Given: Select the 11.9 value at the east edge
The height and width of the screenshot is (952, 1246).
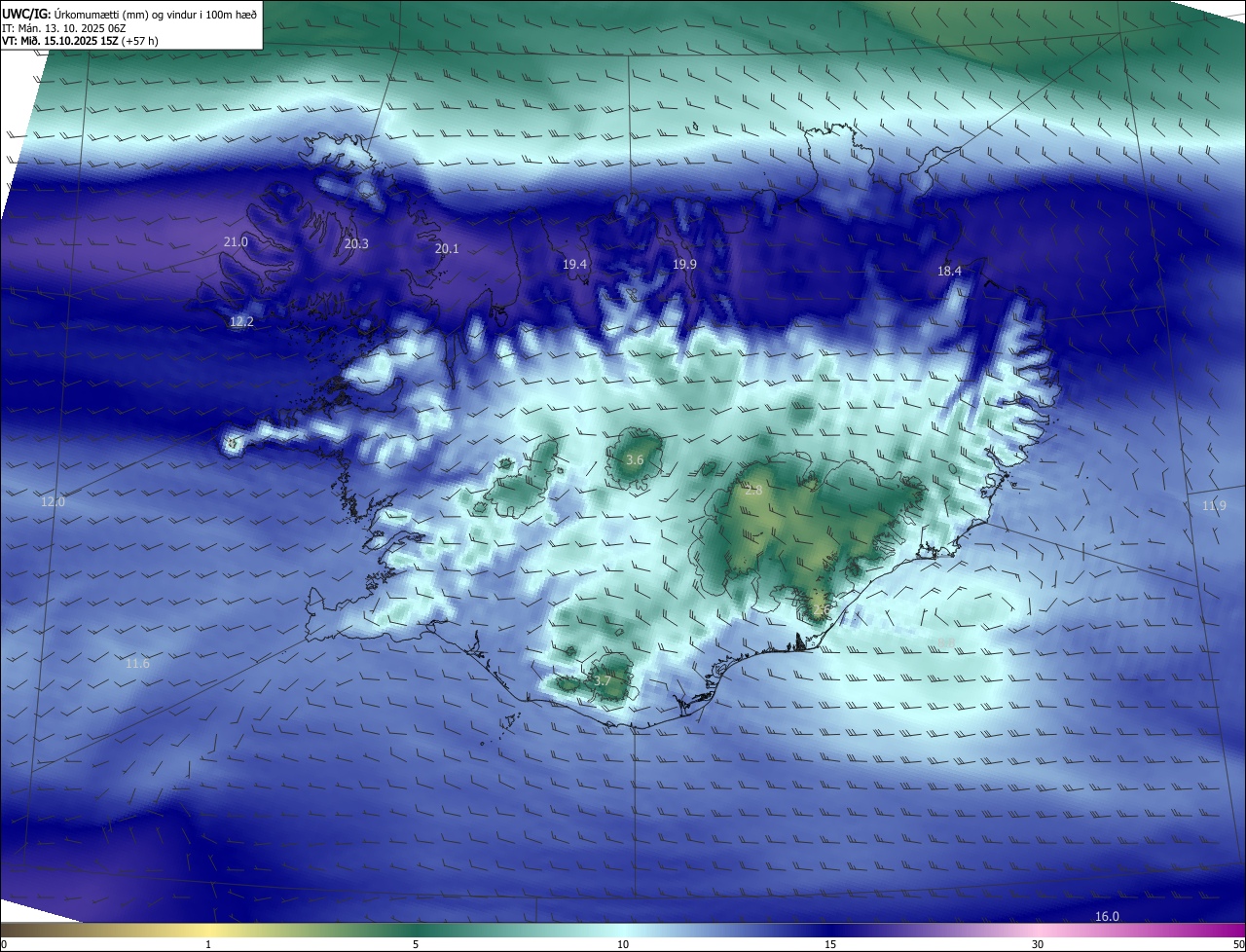Looking at the screenshot, I should click(x=1214, y=506).
